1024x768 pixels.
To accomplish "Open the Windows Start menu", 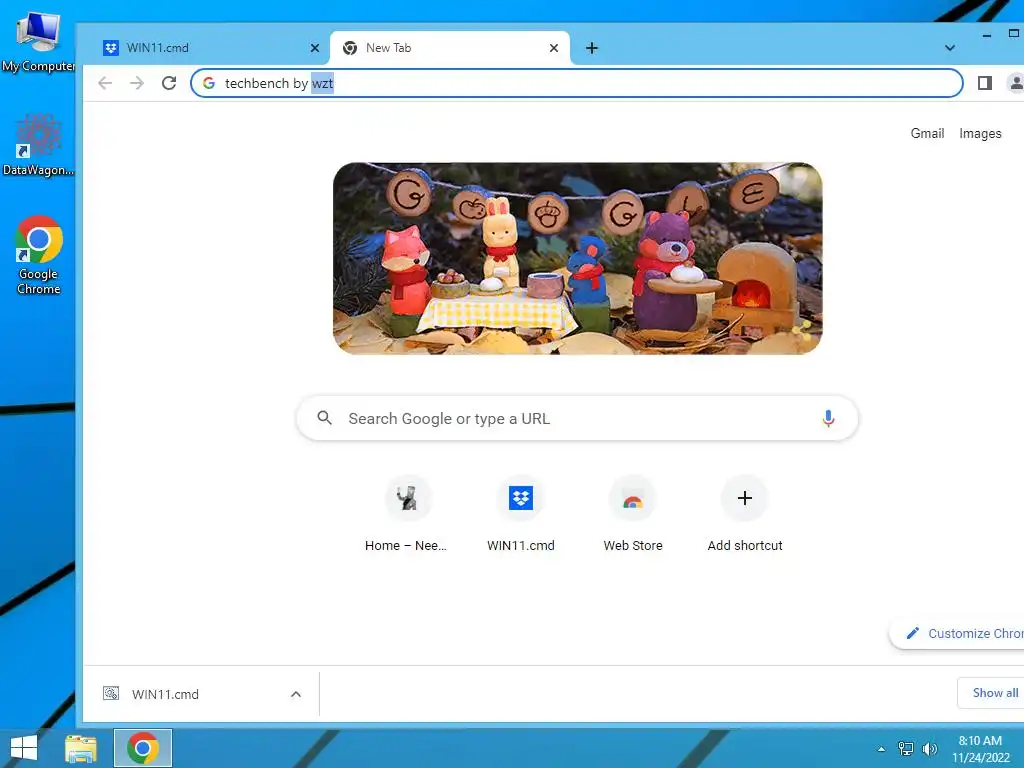I will 24,748.
